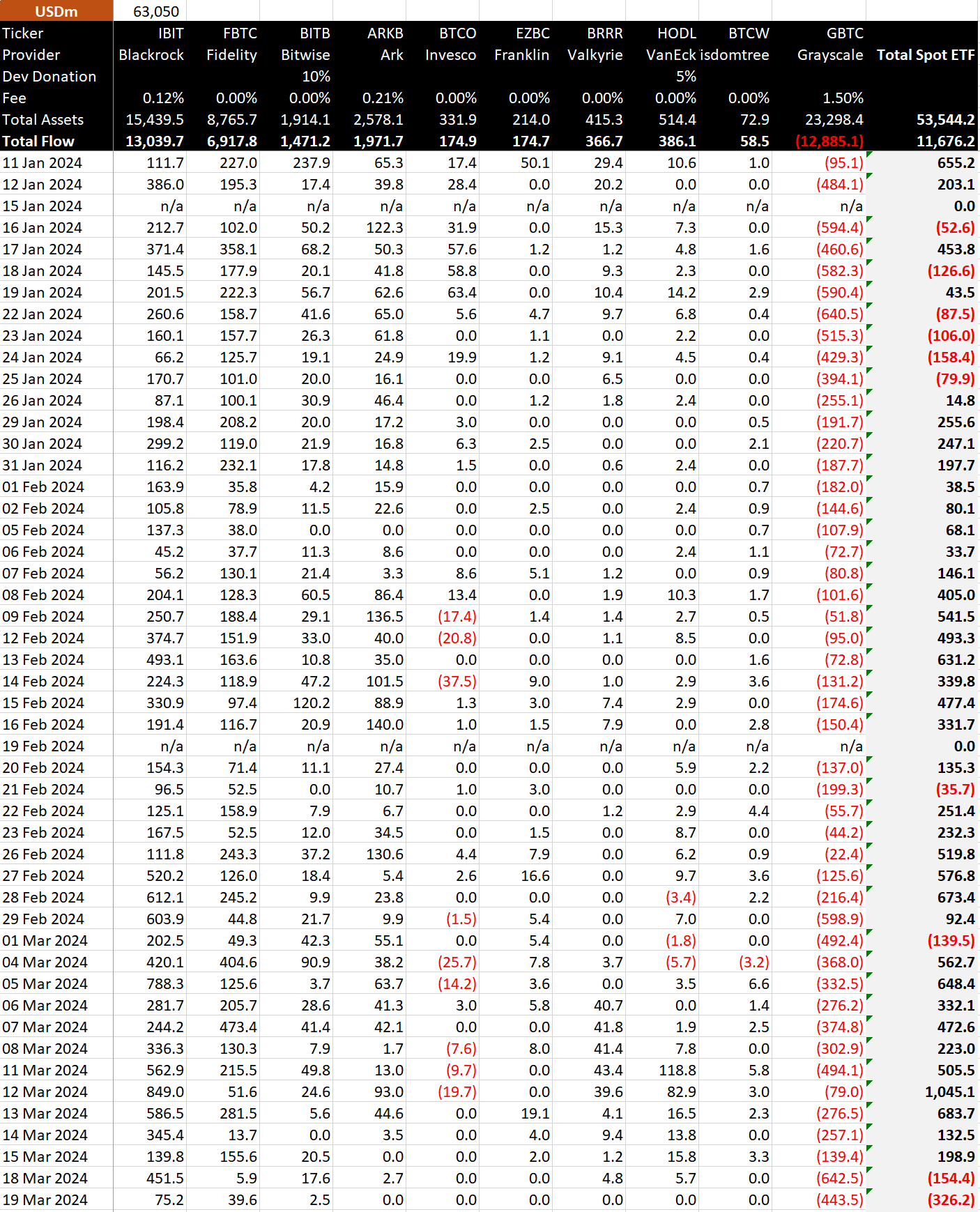Select 12 Mar 2024 total 1,045.1

click(x=949, y=1092)
